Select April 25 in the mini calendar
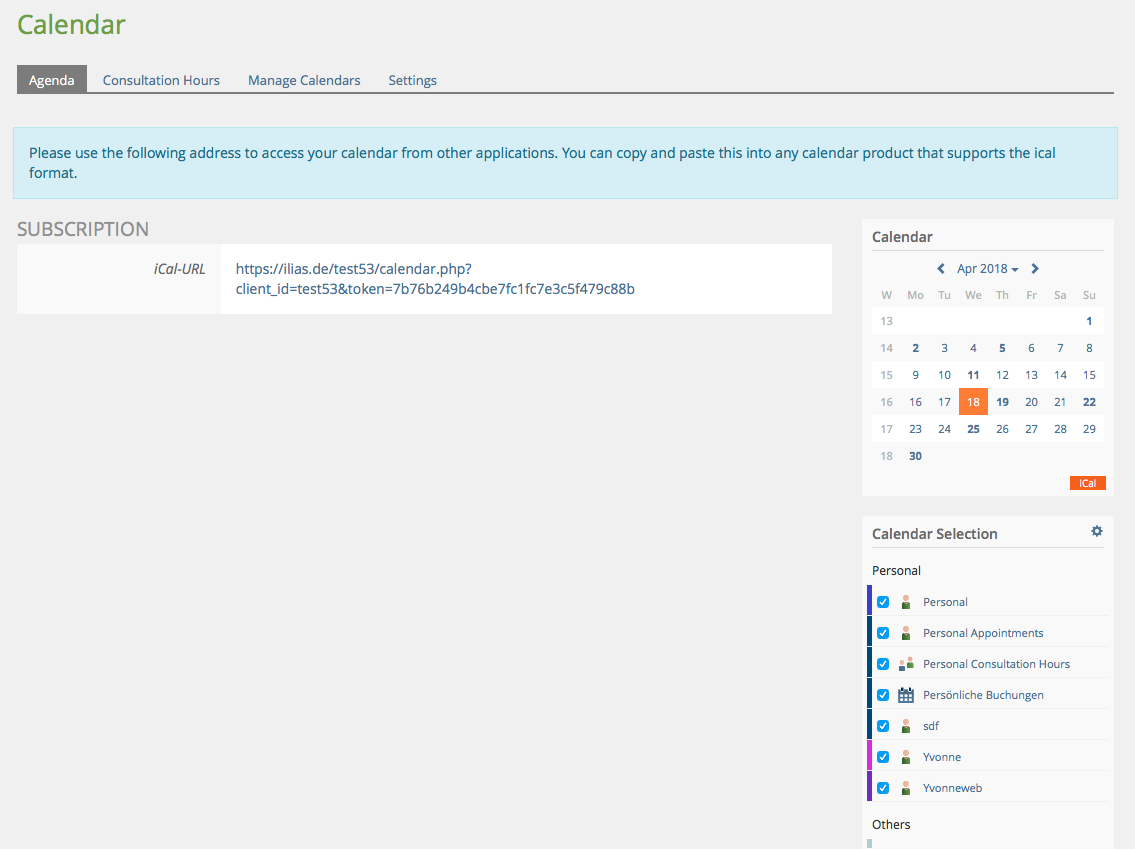This screenshot has width=1135, height=849. 973,429
